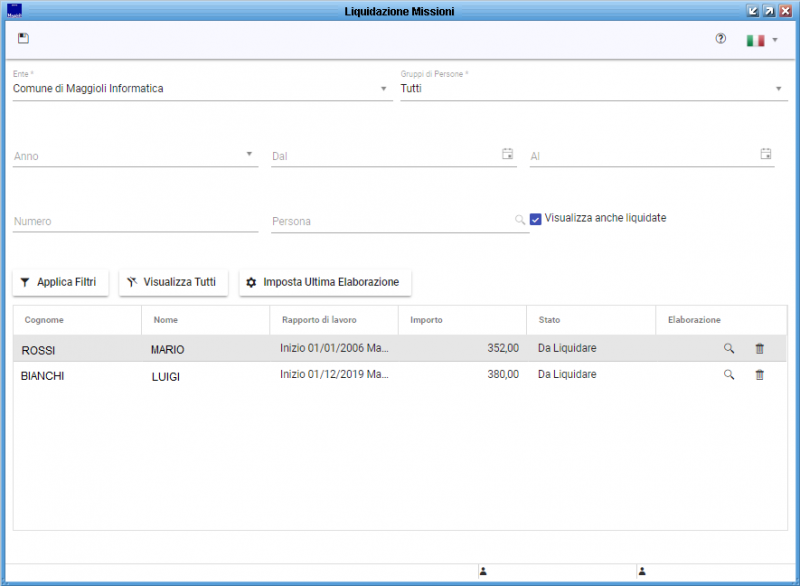The image size is (800, 586).
Task: Sort by the Importo column header
Action: 426,320
